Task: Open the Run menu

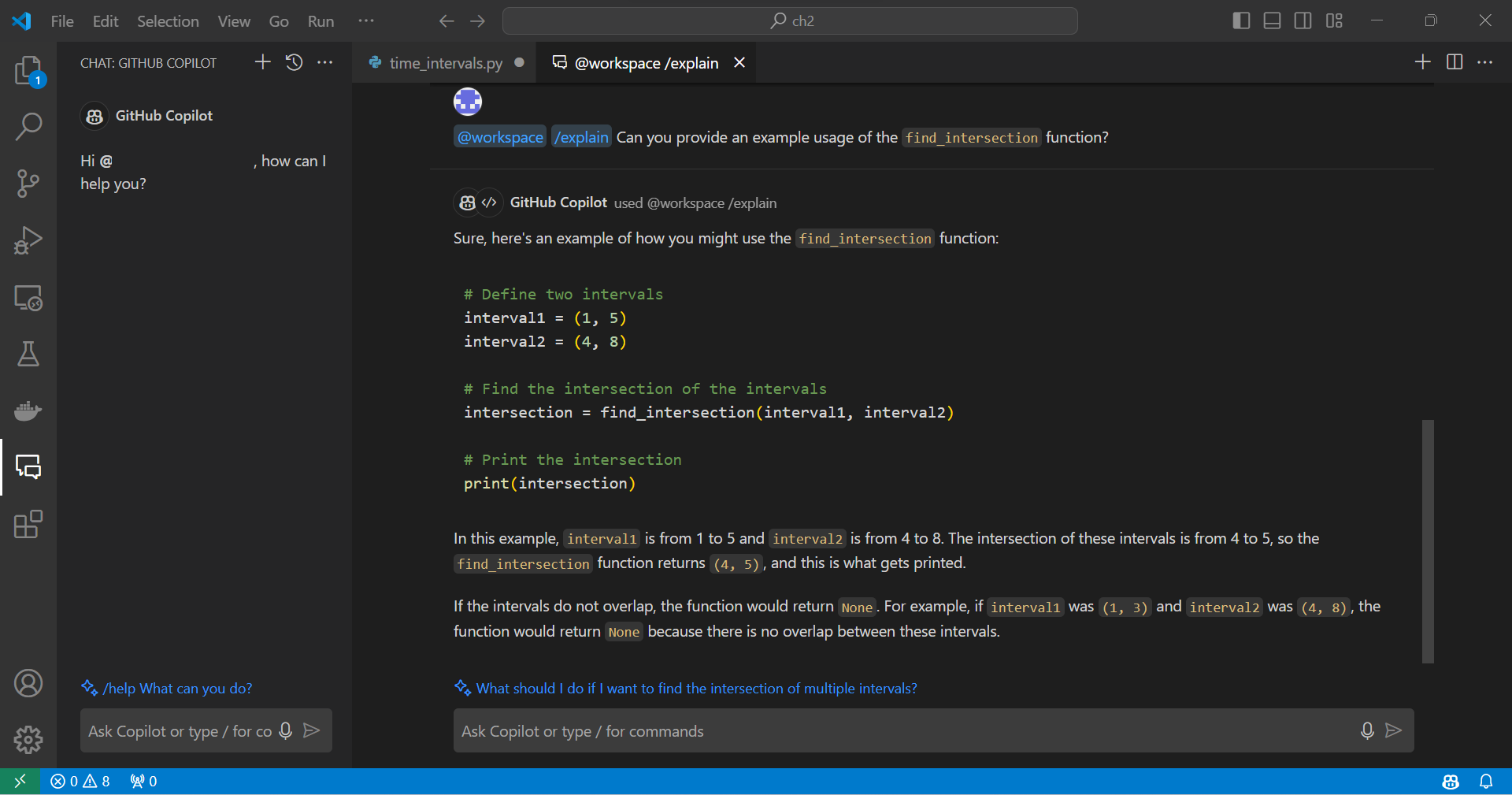Action: [x=321, y=21]
